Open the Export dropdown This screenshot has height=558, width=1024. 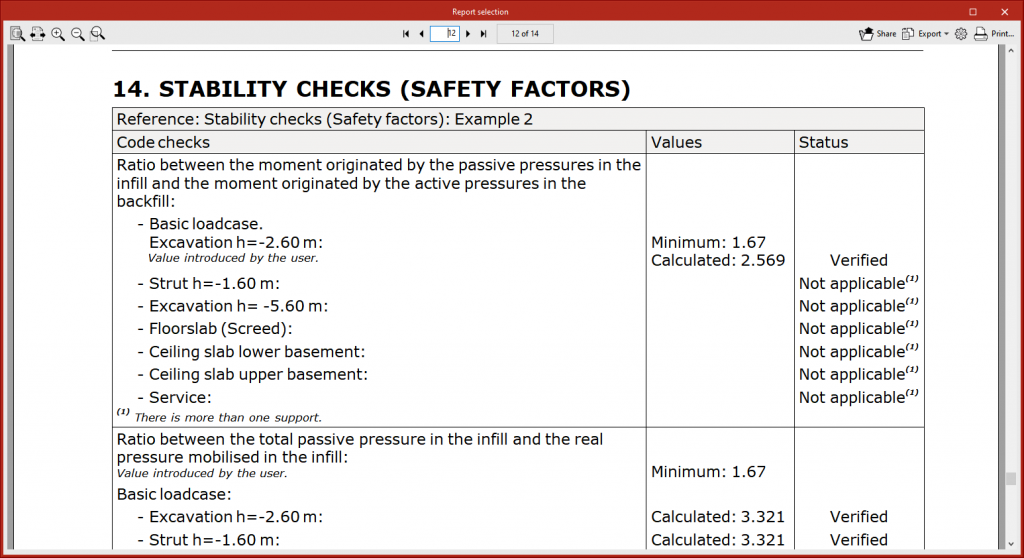pos(925,34)
